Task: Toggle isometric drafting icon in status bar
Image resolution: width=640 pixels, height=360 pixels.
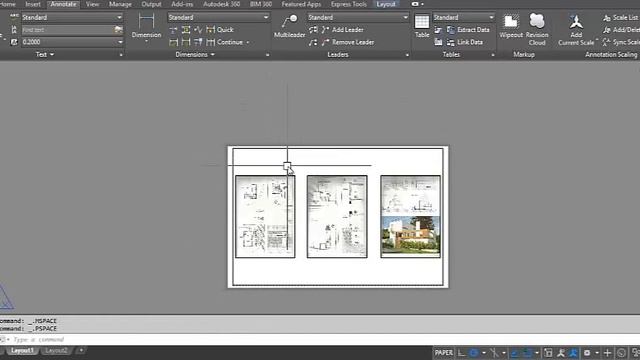Action: coord(494,353)
